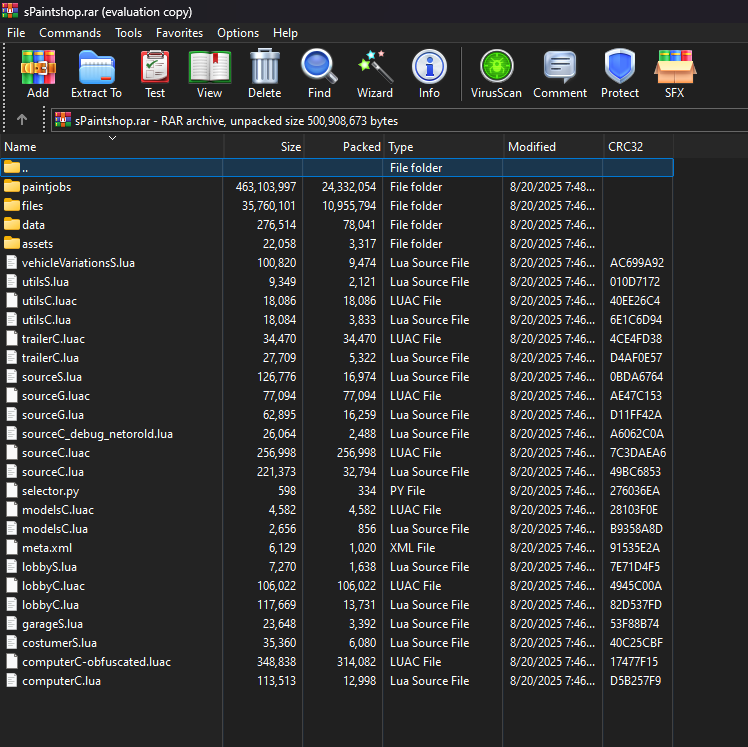Launch the Wizard wand icon
This screenshot has height=747, width=748.
[375, 67]
